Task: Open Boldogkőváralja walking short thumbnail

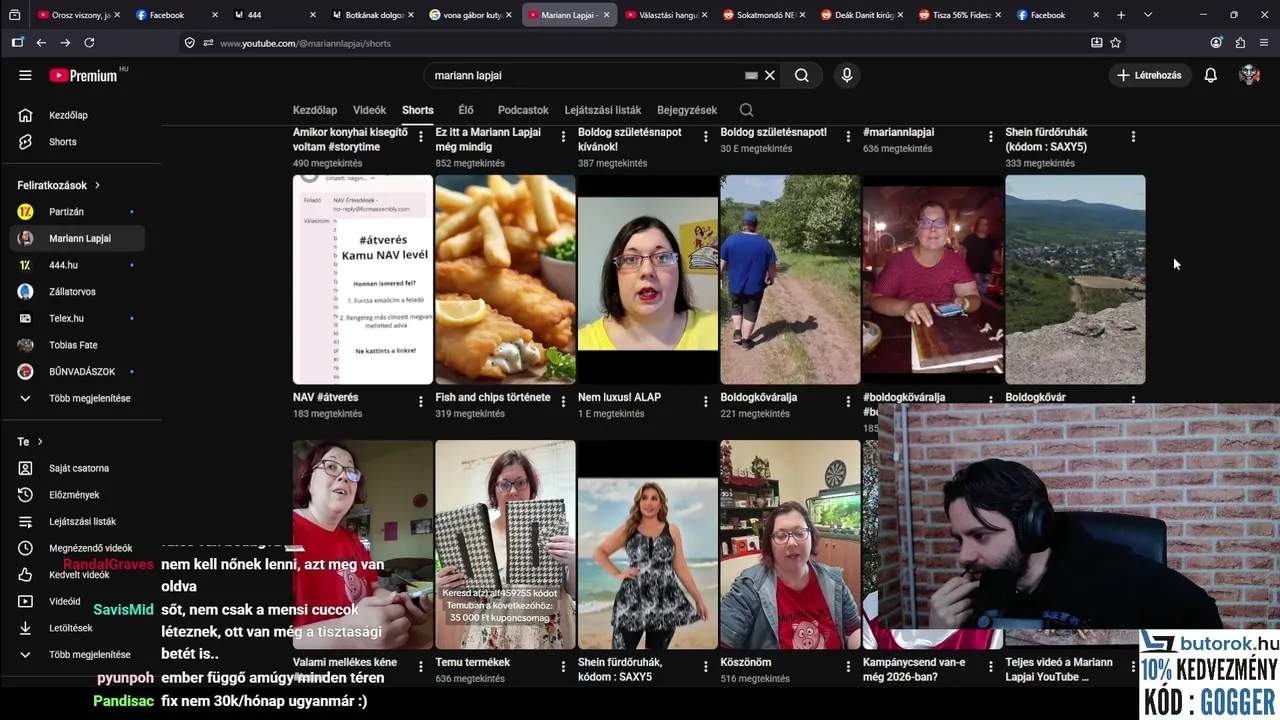Action: coord(790,280)
